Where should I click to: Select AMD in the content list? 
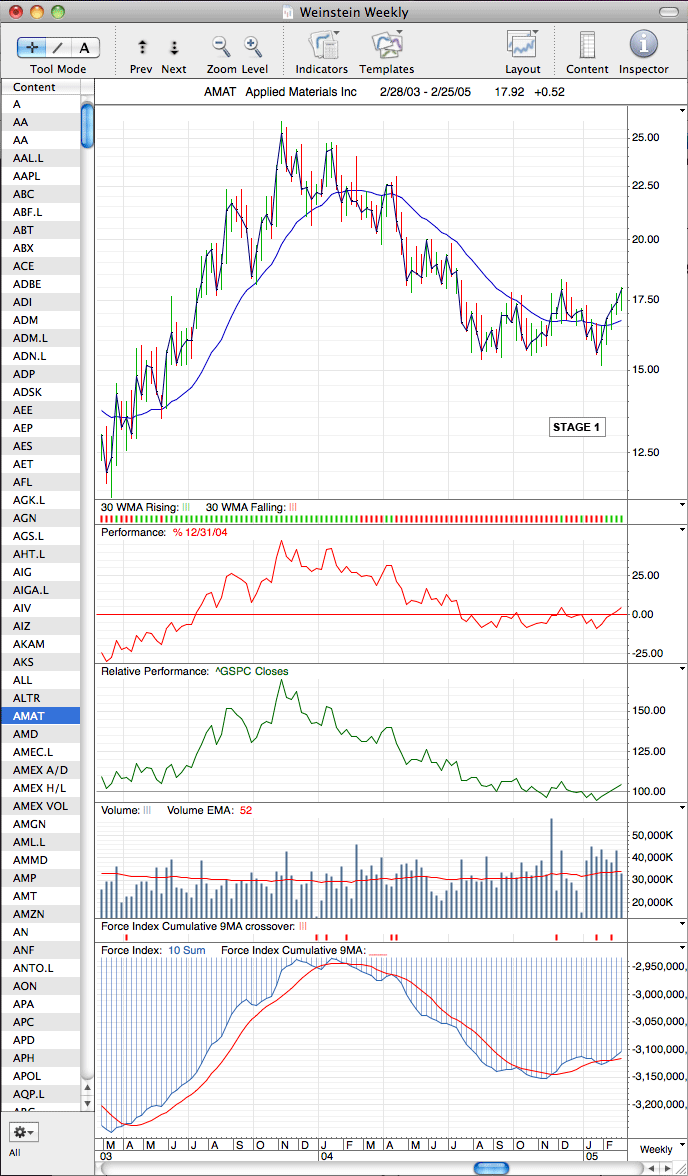pyautogui.click(x=41, y=734)
